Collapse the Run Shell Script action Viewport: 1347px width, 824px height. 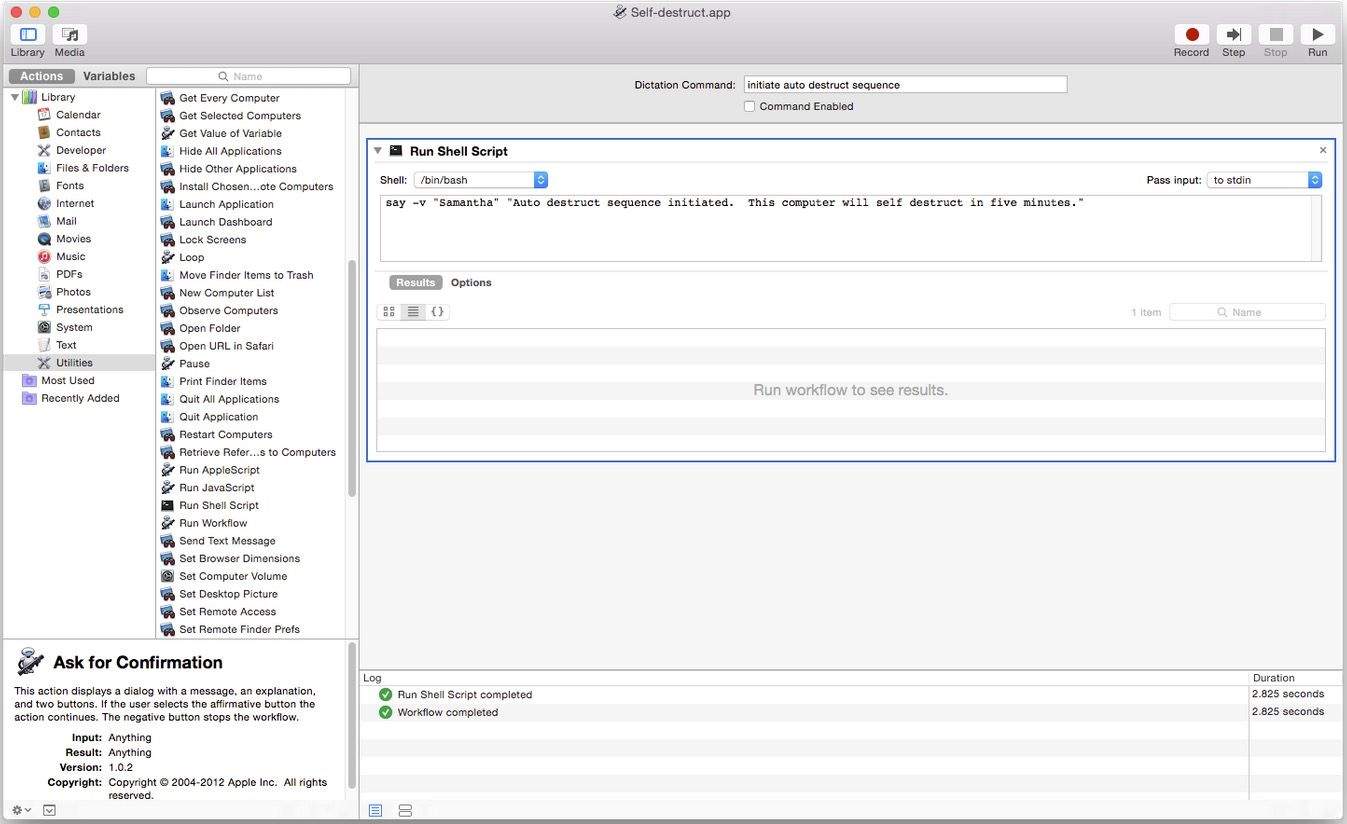(x=378, y=150)
